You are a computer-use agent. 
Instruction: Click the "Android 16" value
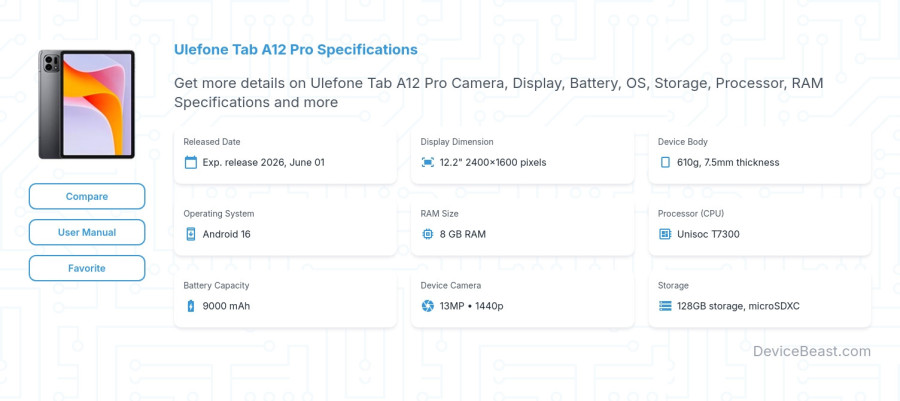coord(226,234)
